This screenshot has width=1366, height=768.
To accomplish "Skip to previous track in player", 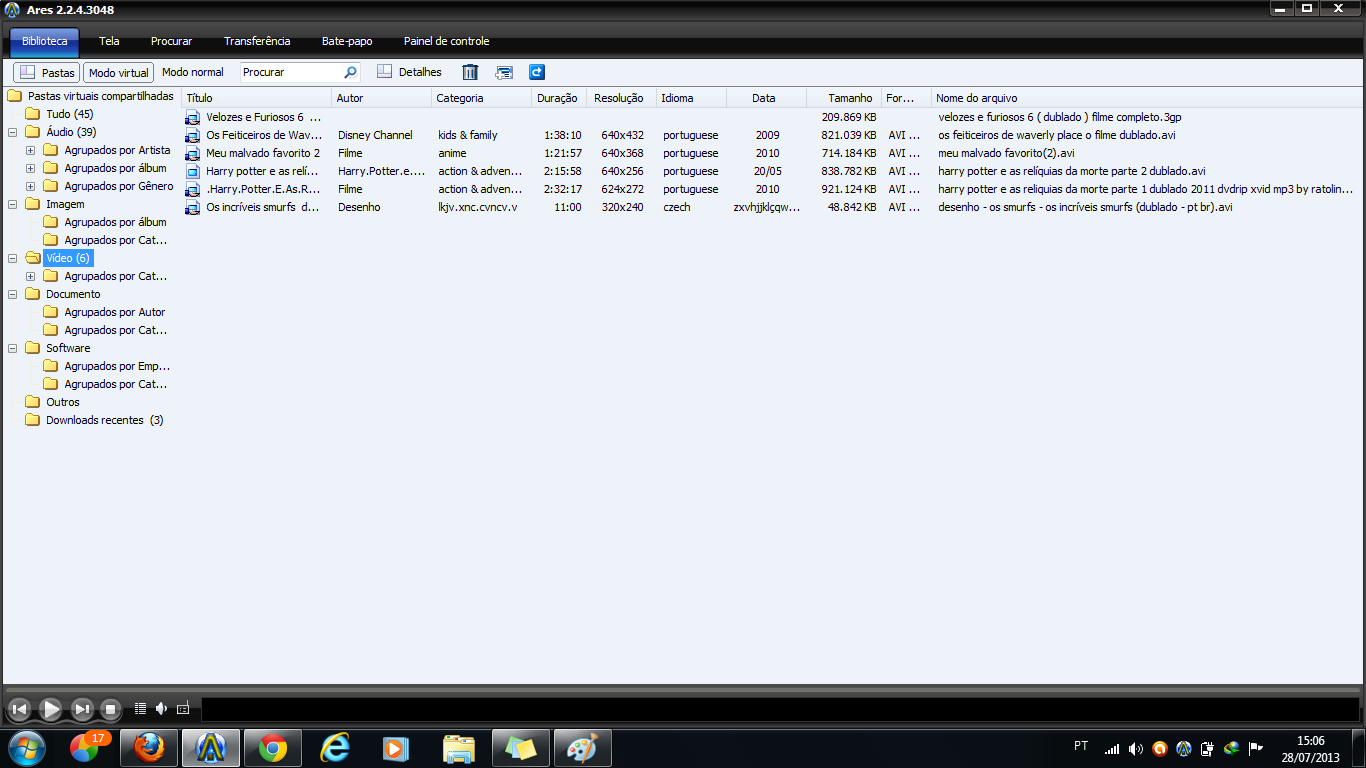I will tap(19, 709).
